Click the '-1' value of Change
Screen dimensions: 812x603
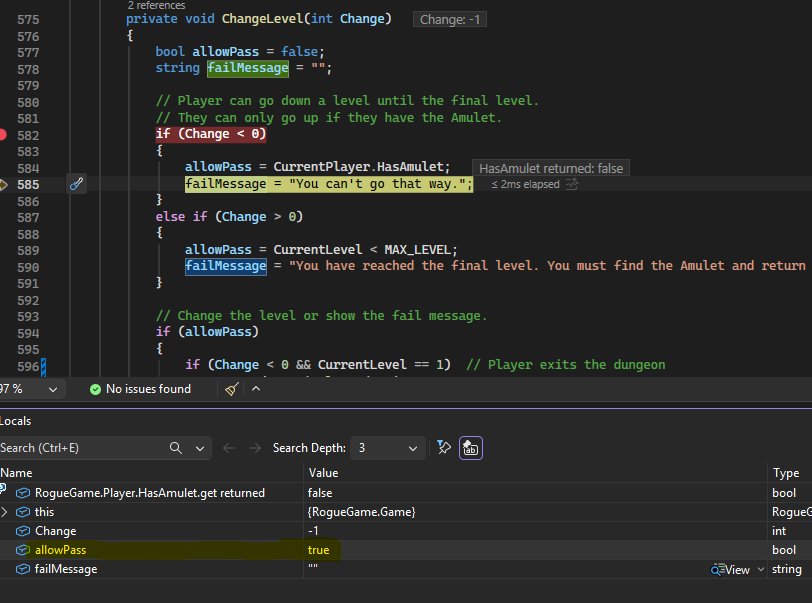313,531
